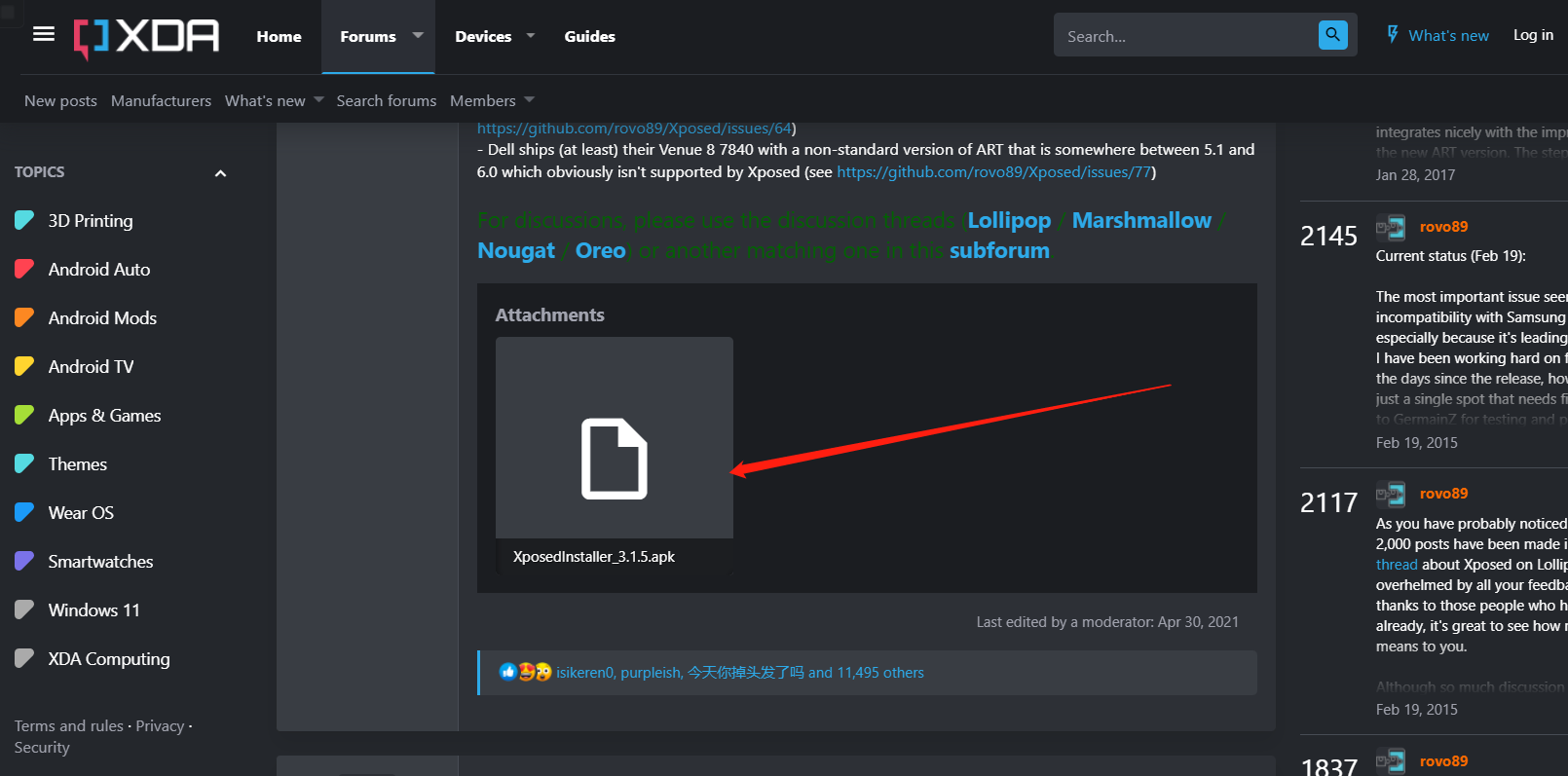Open the Guides tab
This screenshot has height=776, width=1568.
tap(590, 36)
